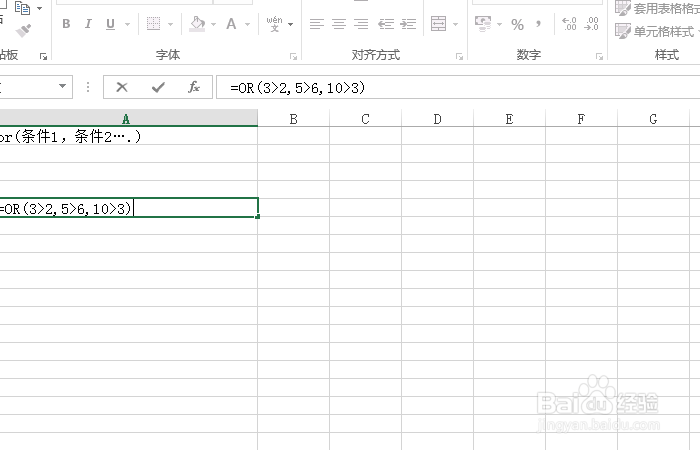The image size is (700, 450).
Task: Align text right
Action: click(361, 24)
